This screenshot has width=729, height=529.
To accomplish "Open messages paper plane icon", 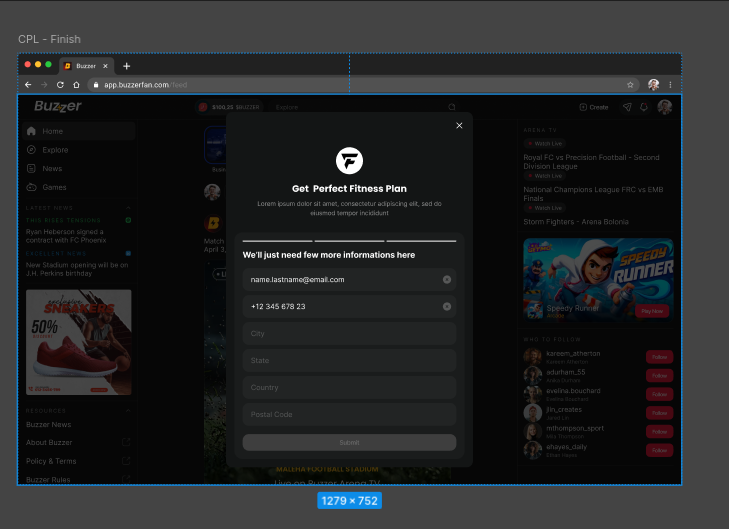I will 627,107.
